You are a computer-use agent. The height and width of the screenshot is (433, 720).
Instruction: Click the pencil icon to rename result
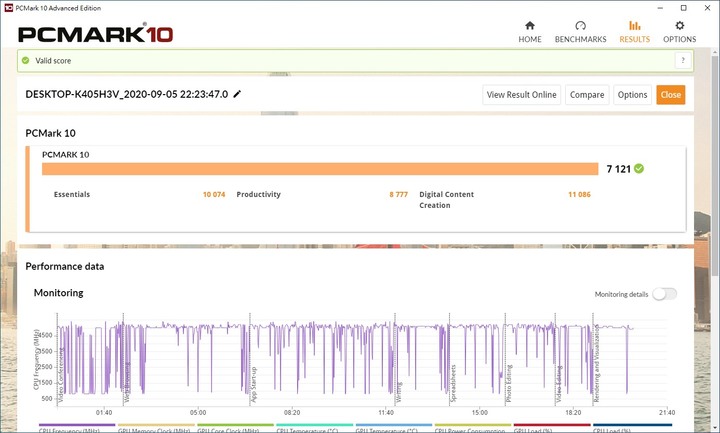tap(237, 94)
